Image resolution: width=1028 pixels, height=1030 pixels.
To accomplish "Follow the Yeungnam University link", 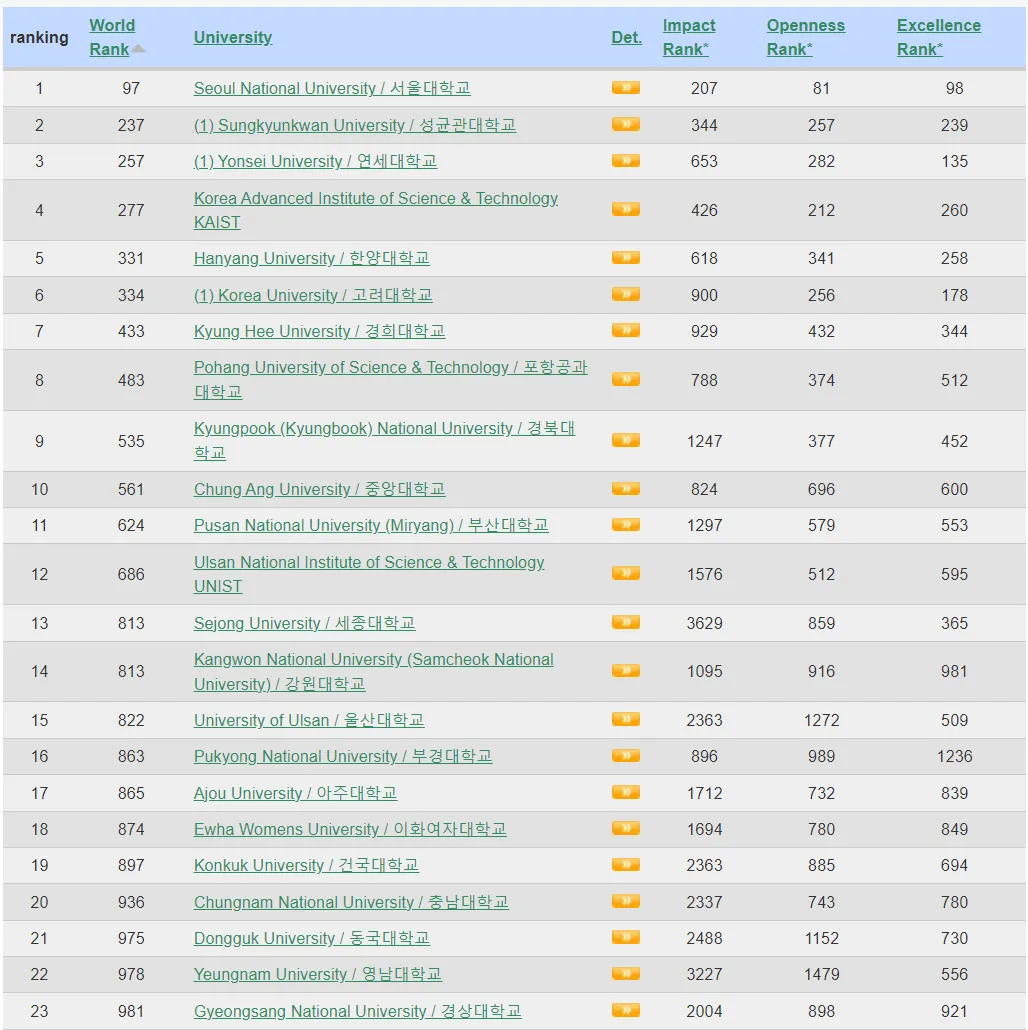I will click(x=318, y=974).
